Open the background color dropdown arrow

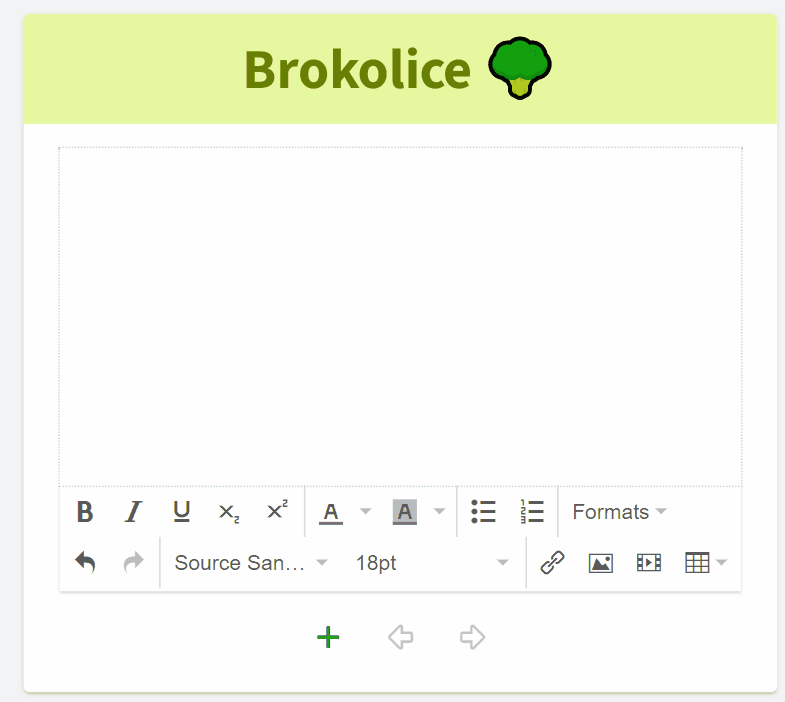click(x=439, y=512)
